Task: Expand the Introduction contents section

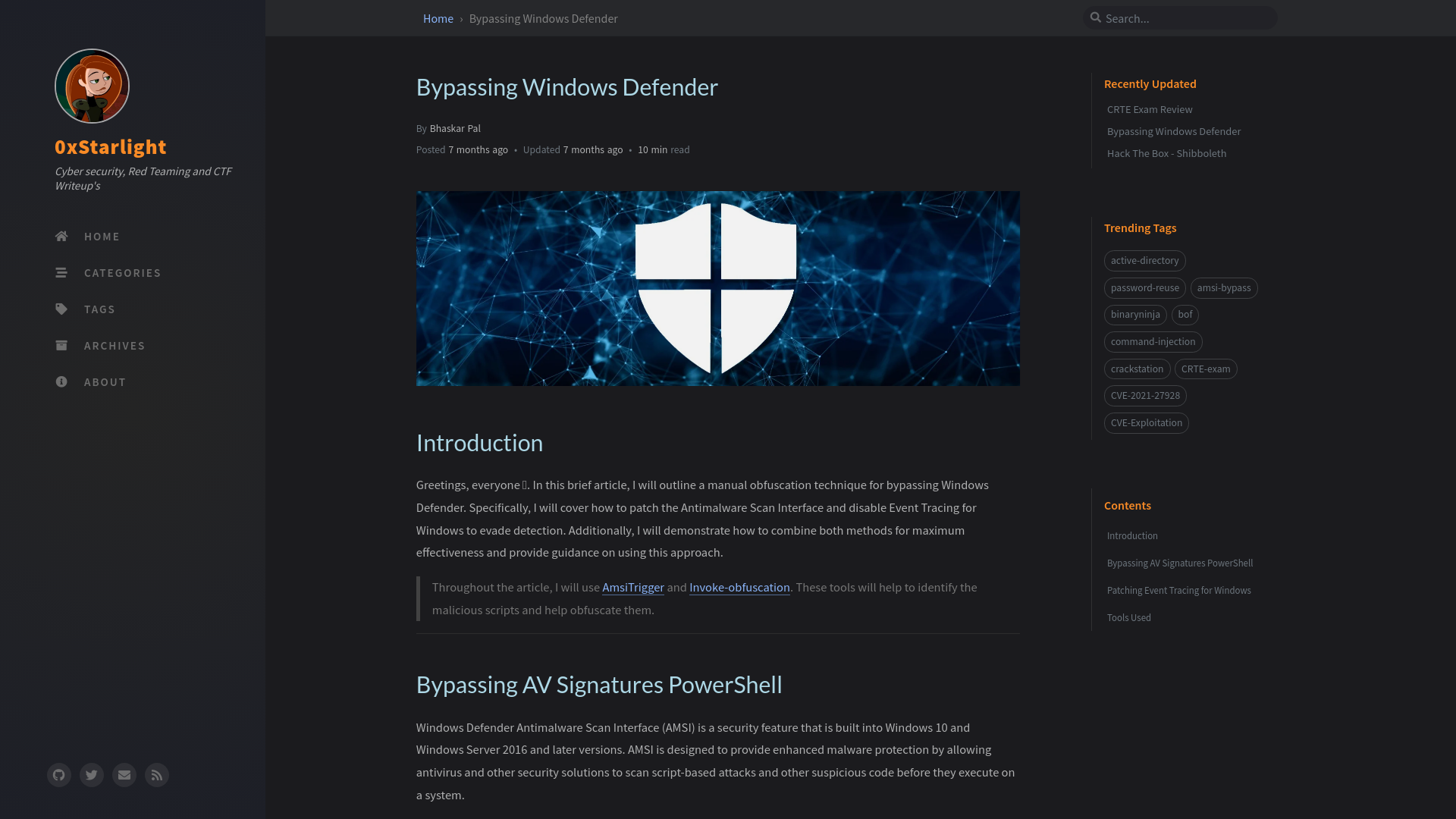Action: click(x=1131, y=535)
